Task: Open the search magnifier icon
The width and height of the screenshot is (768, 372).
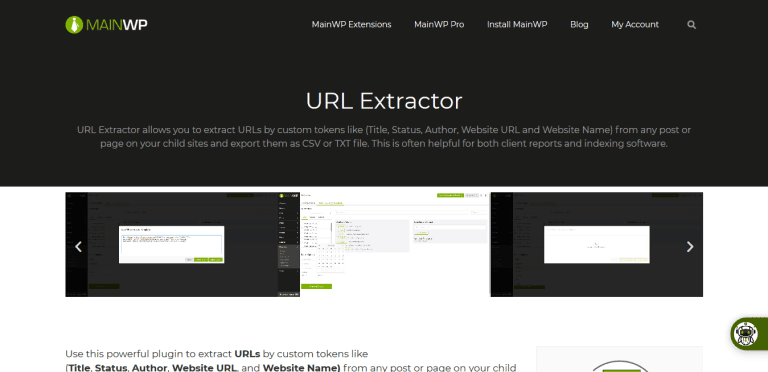Action: click(x=691, y=24)
